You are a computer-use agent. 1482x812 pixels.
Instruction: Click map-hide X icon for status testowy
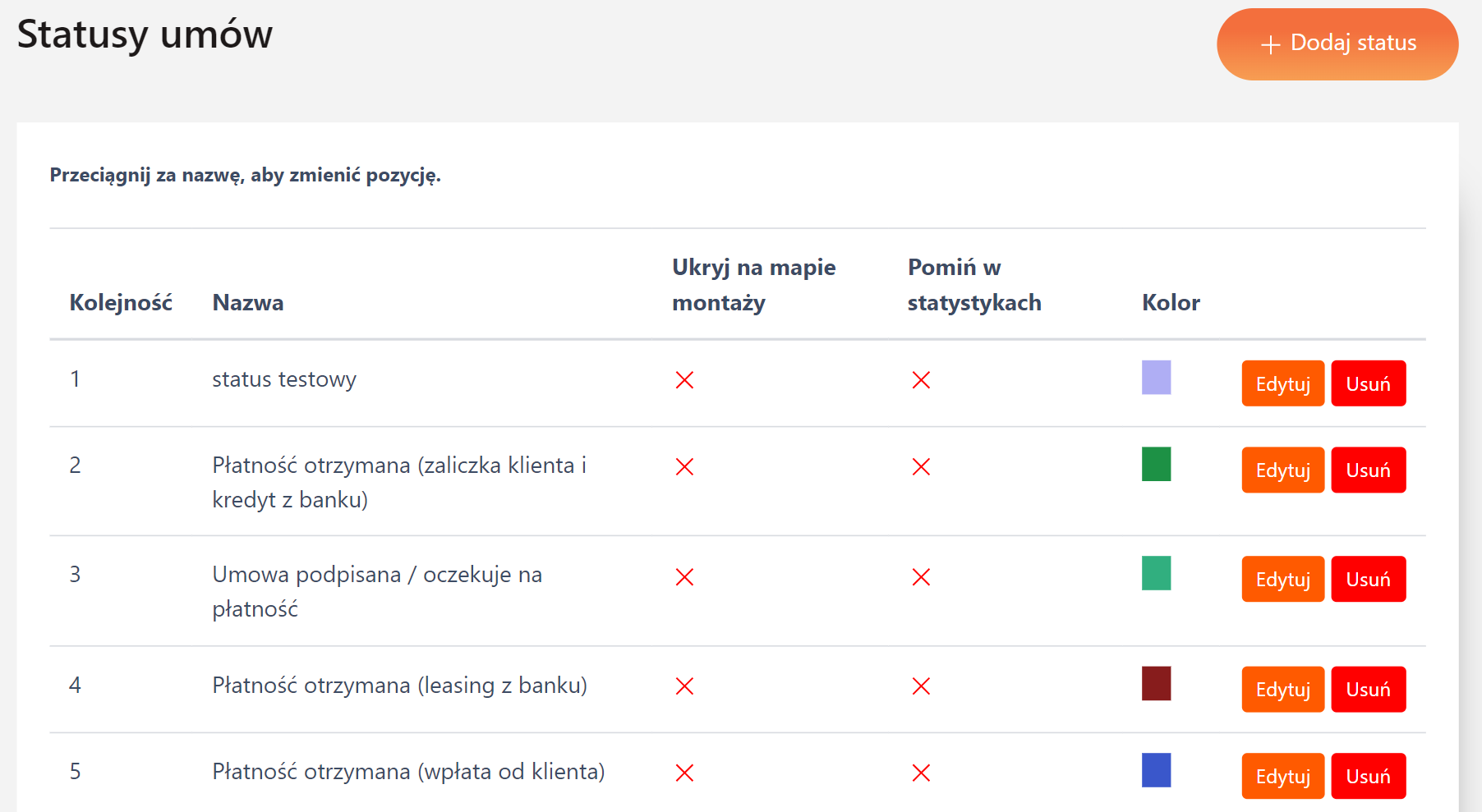click(684, 380)
